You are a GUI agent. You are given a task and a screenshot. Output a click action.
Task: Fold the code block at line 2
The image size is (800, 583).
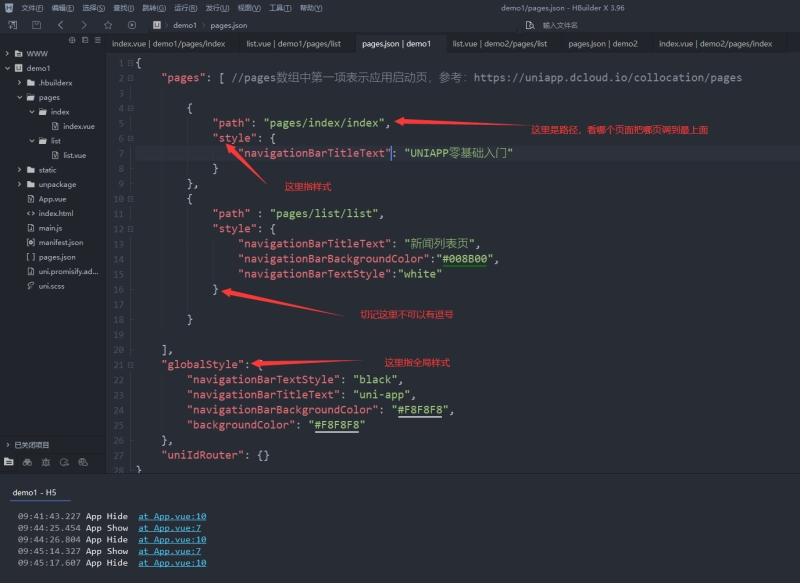130,78
